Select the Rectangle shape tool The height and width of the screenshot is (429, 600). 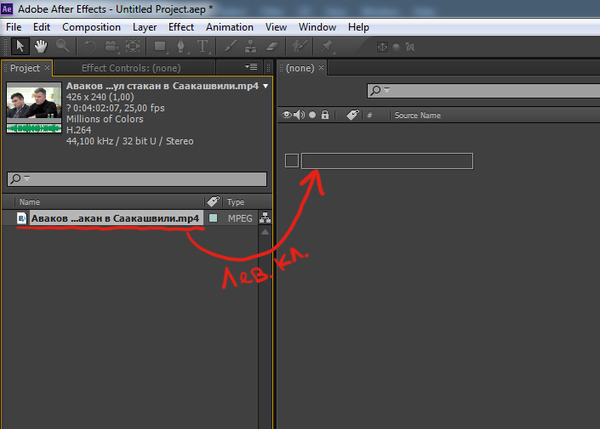(160, 47)
